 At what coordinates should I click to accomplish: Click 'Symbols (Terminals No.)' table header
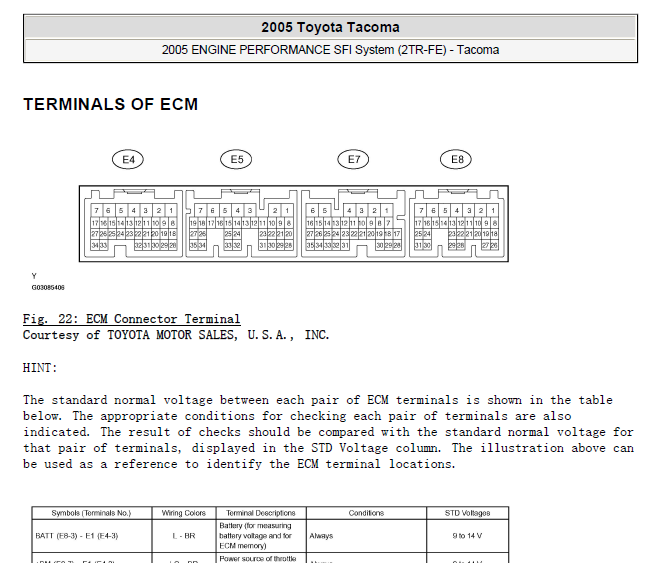[x=91, y=513]
